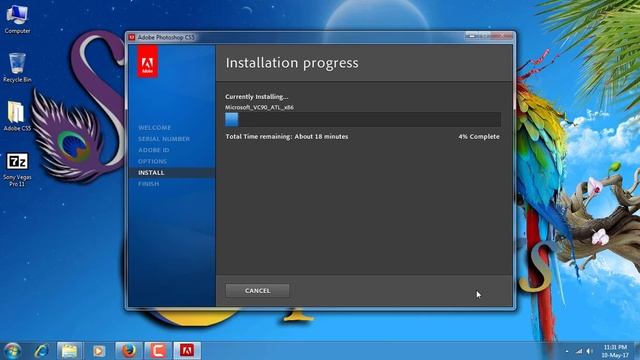The width and height of the screenshot is (640, 360).
Task: Open the network status tray icon
Action: point(579,351)
